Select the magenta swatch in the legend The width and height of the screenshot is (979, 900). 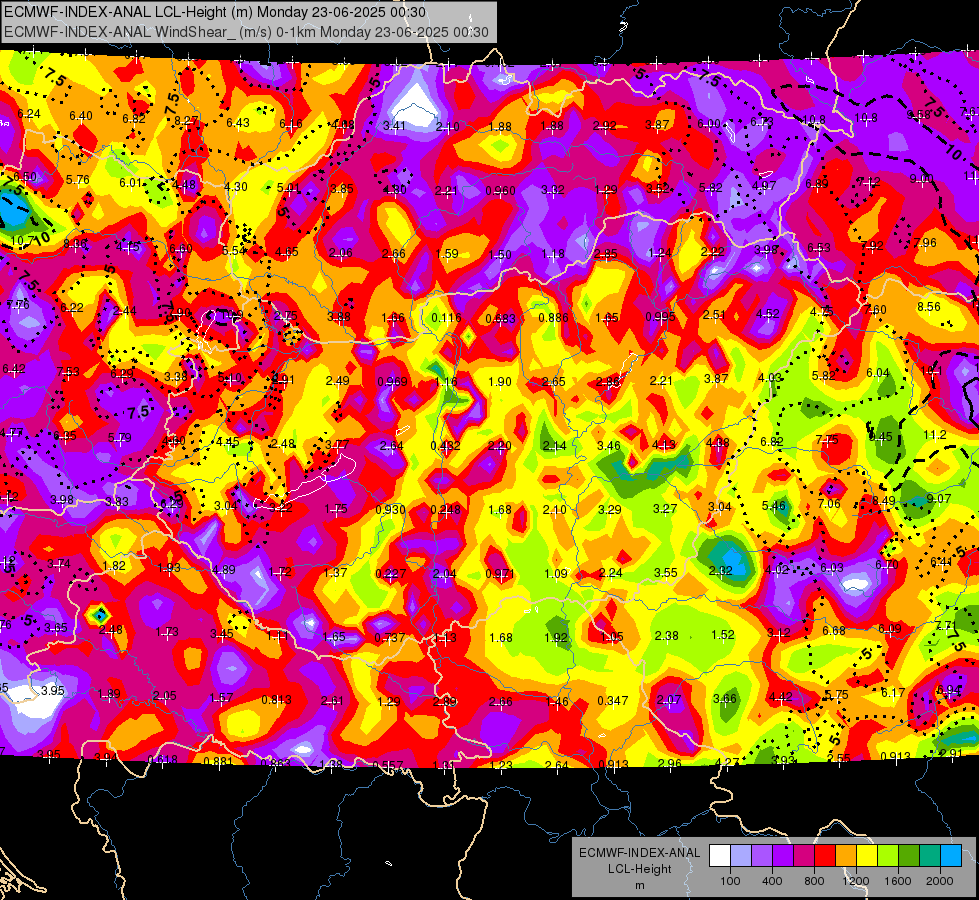[804, 856]
